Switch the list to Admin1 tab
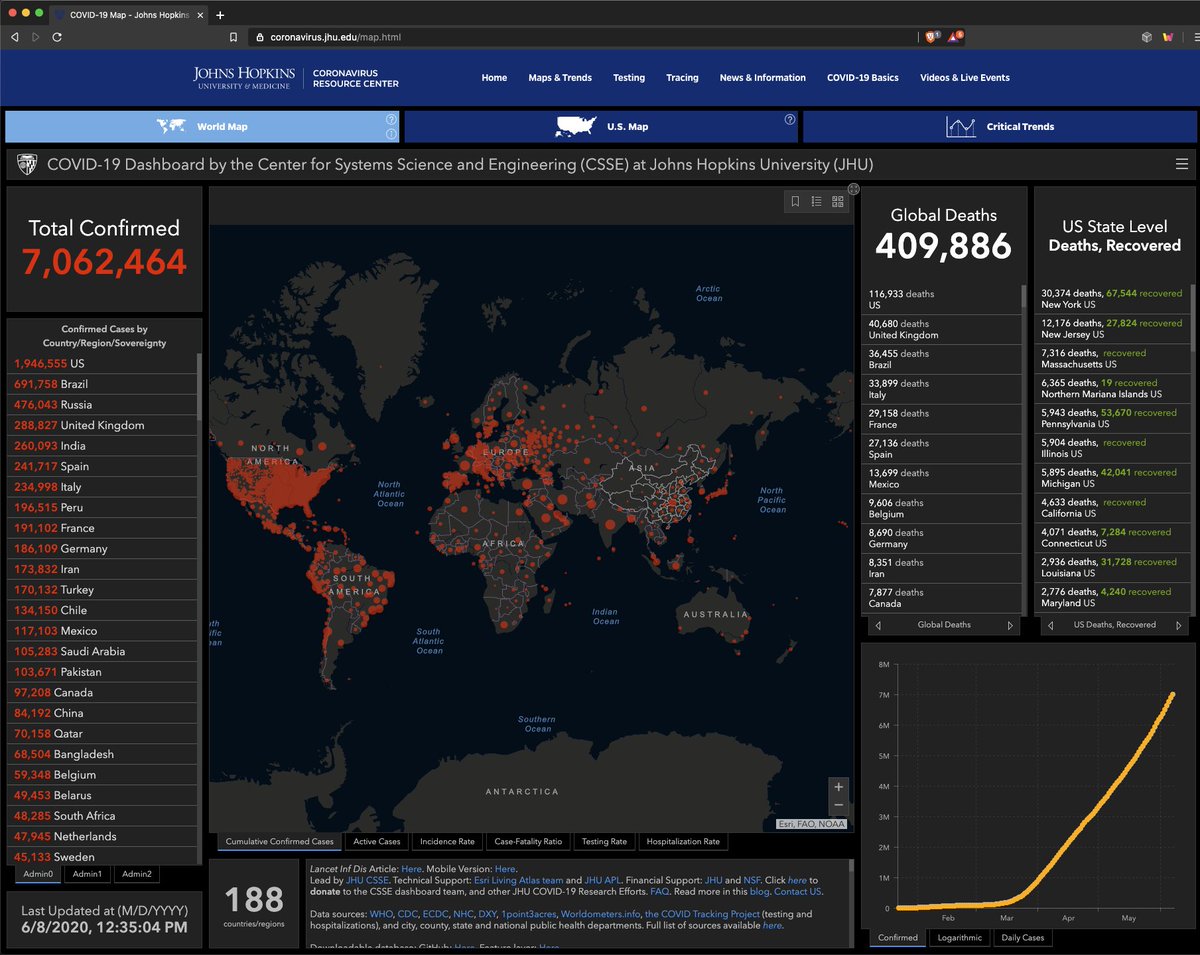The image size is (1200, 955). (x=87, y=874)
